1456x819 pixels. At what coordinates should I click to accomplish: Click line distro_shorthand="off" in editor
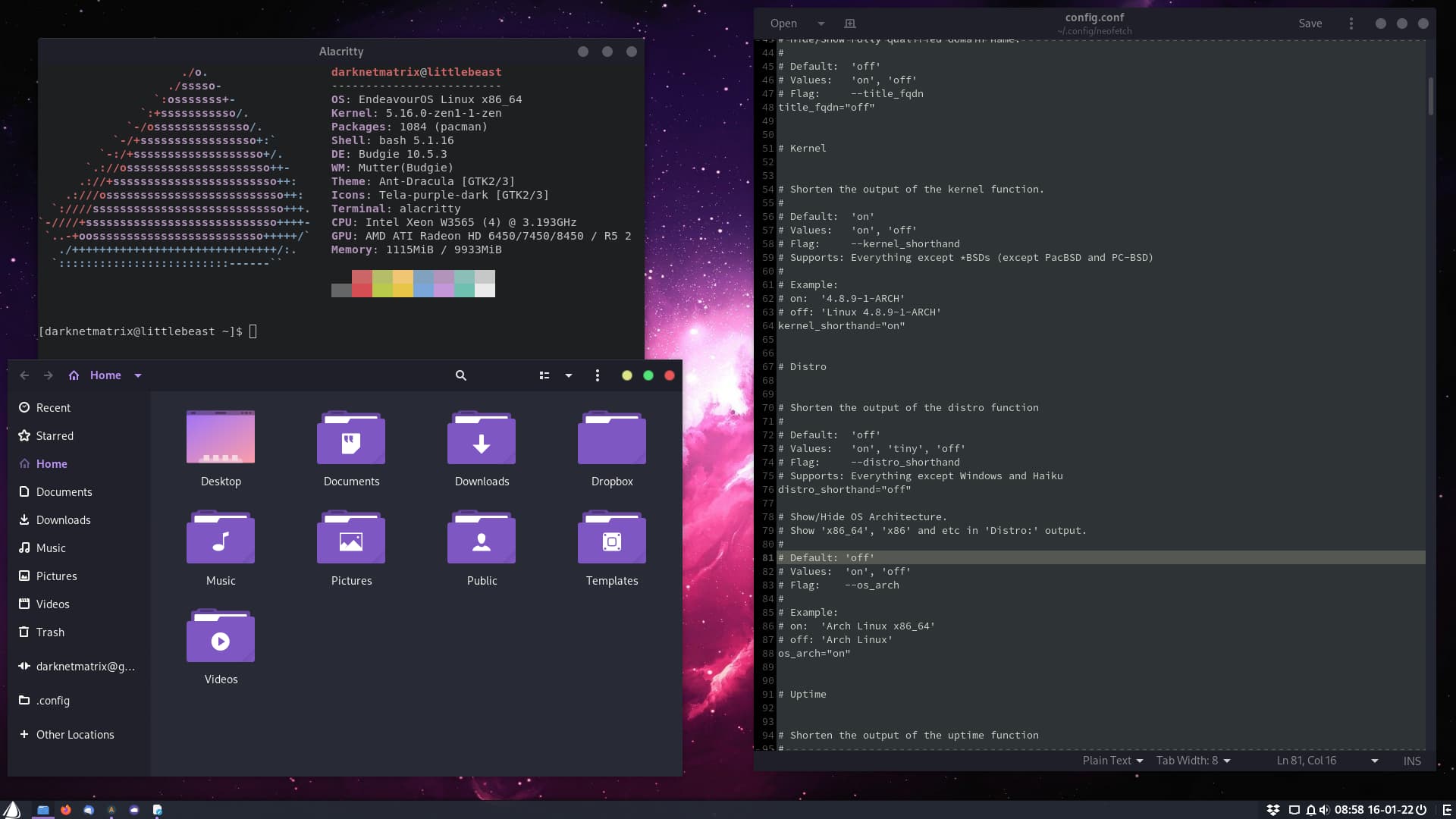[x=845, y=490]
